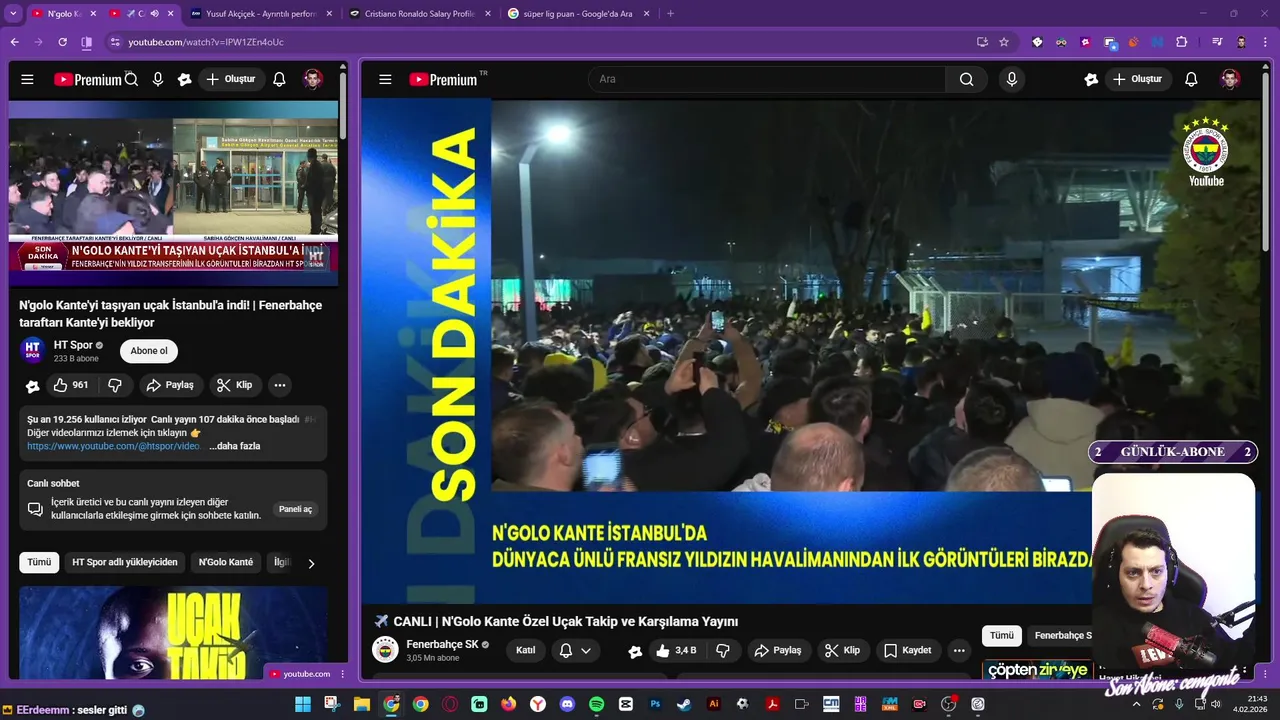Open browser extensions puzzle icon

click(x=1182, y=42)
